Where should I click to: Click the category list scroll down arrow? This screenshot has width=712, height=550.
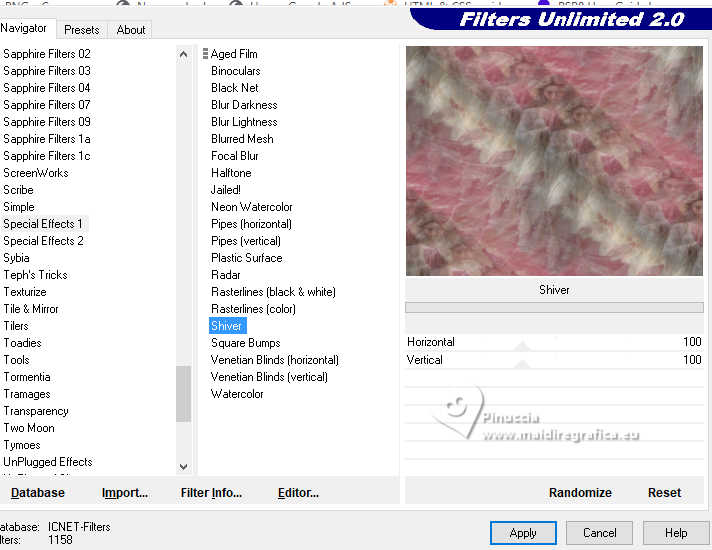pyautogui.click(x=183, y=466)
